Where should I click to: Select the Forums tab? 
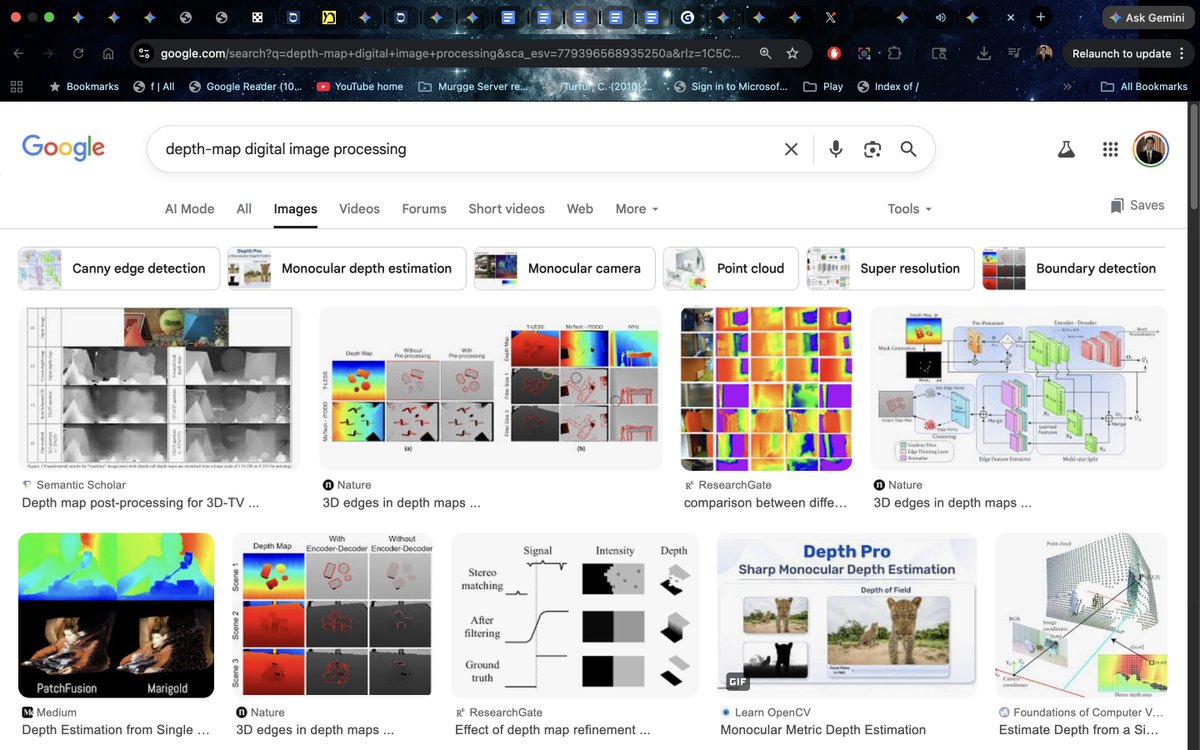(424, 208)
